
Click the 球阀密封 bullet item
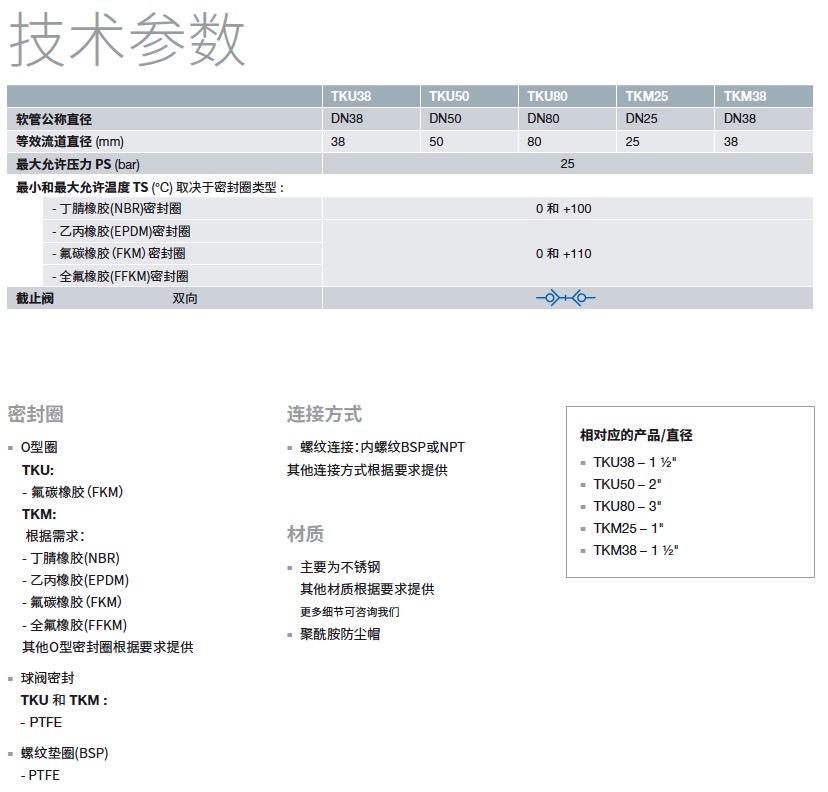point(48,678)
